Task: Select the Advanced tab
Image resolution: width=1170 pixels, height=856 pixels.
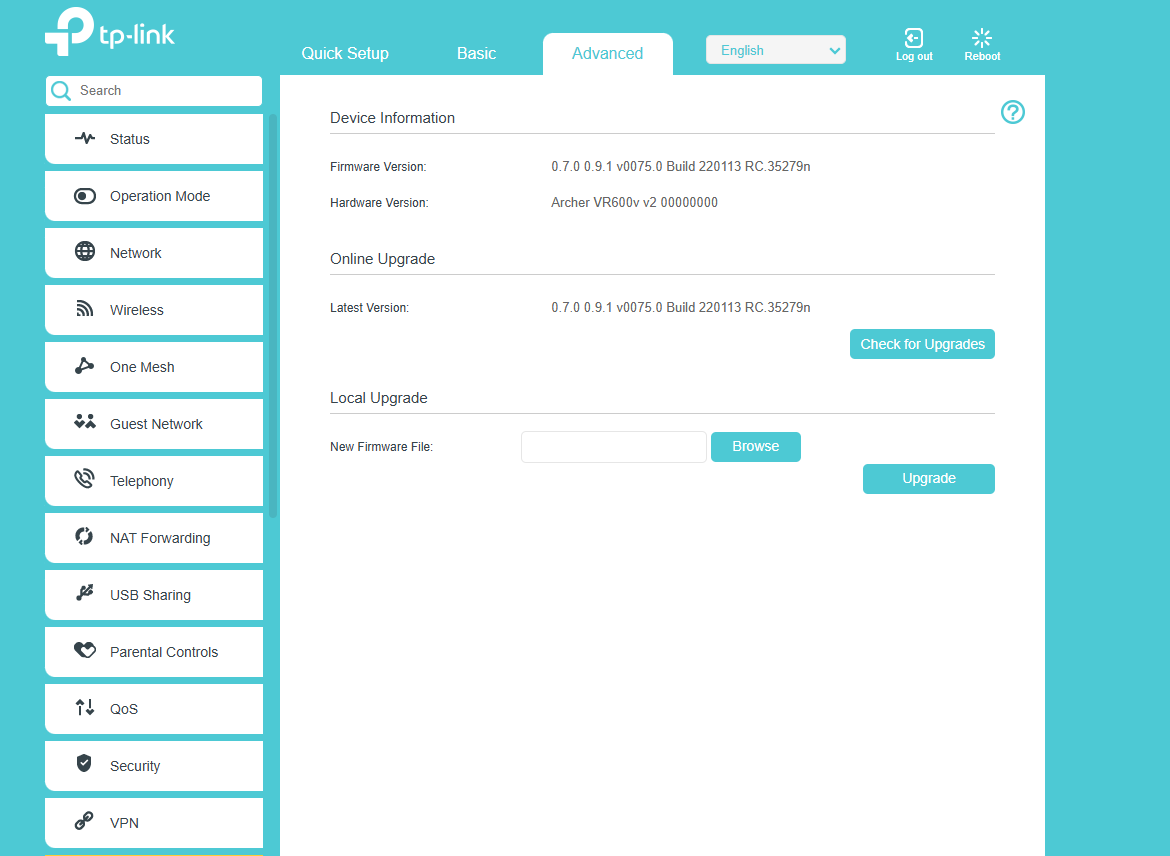Action: coord(607,54)
